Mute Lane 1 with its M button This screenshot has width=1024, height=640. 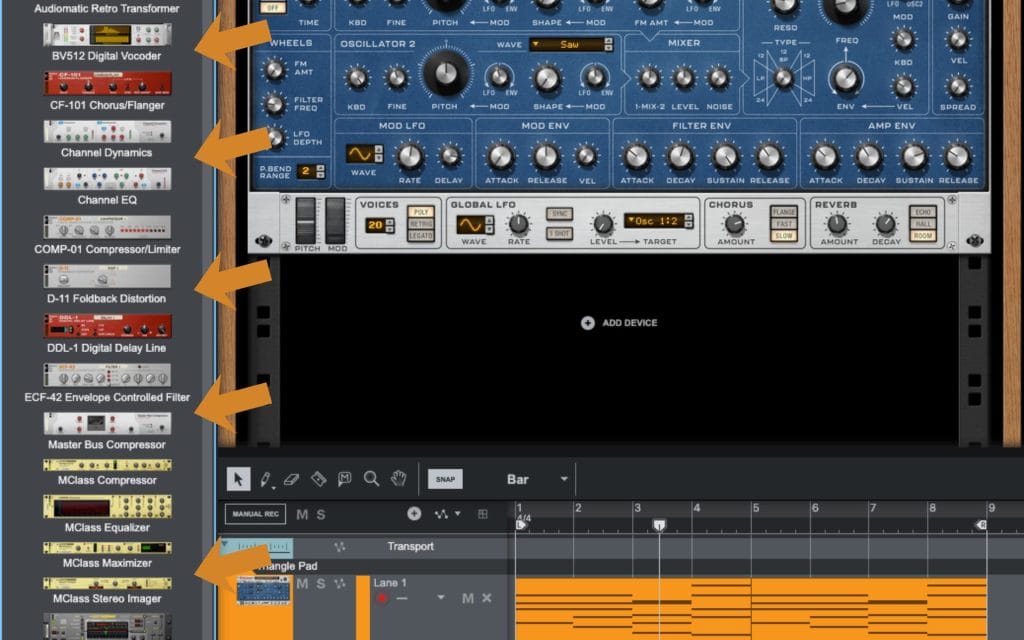pos(467,598)
